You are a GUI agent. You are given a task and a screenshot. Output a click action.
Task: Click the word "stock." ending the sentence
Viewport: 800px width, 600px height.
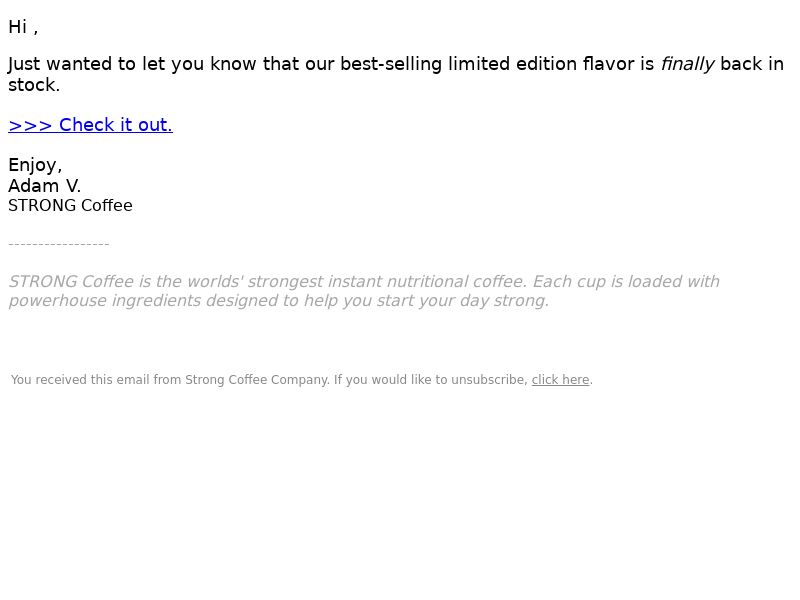[x=34, y=85]
